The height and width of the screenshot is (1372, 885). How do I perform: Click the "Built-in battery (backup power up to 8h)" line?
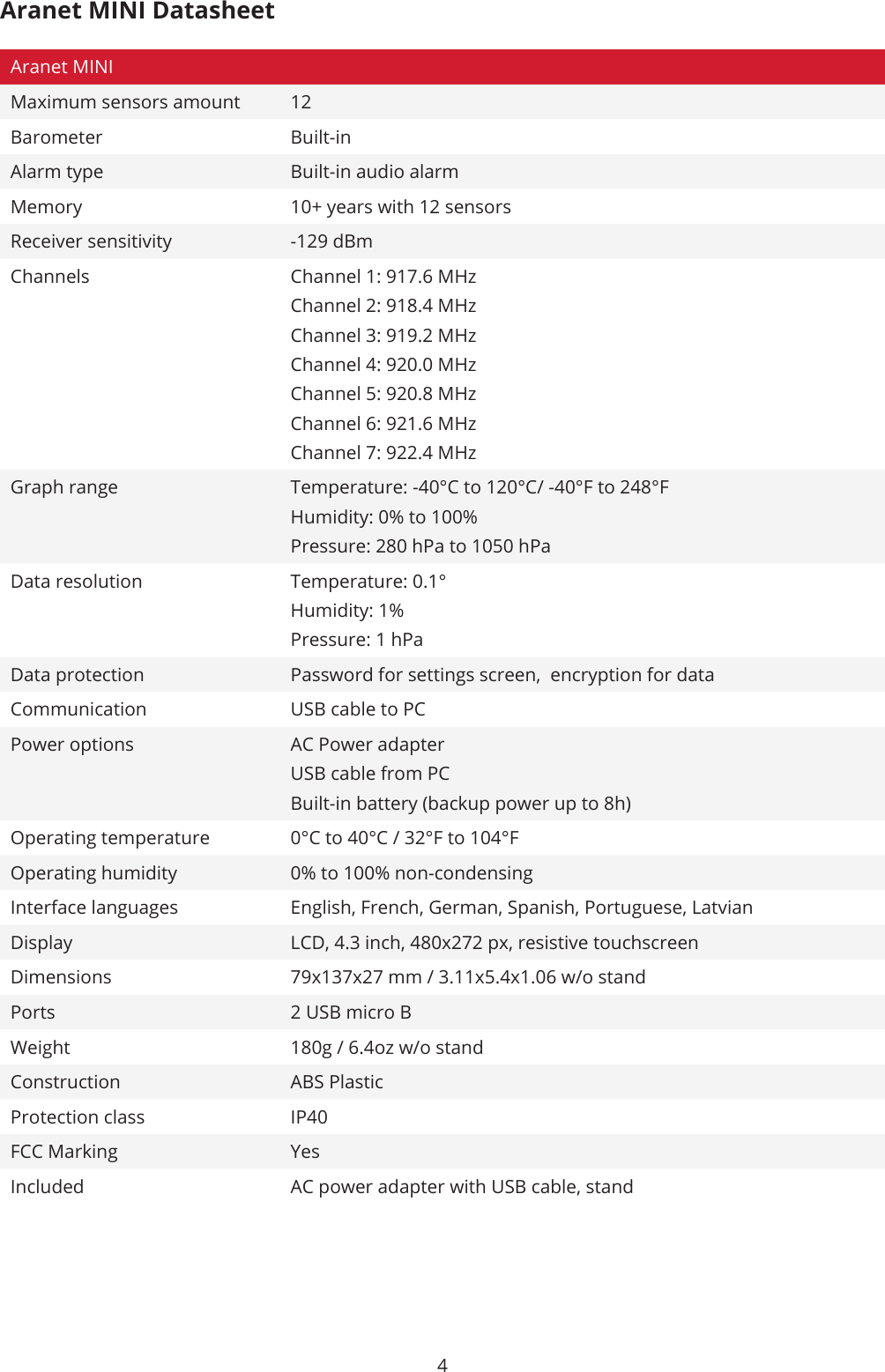460,804
